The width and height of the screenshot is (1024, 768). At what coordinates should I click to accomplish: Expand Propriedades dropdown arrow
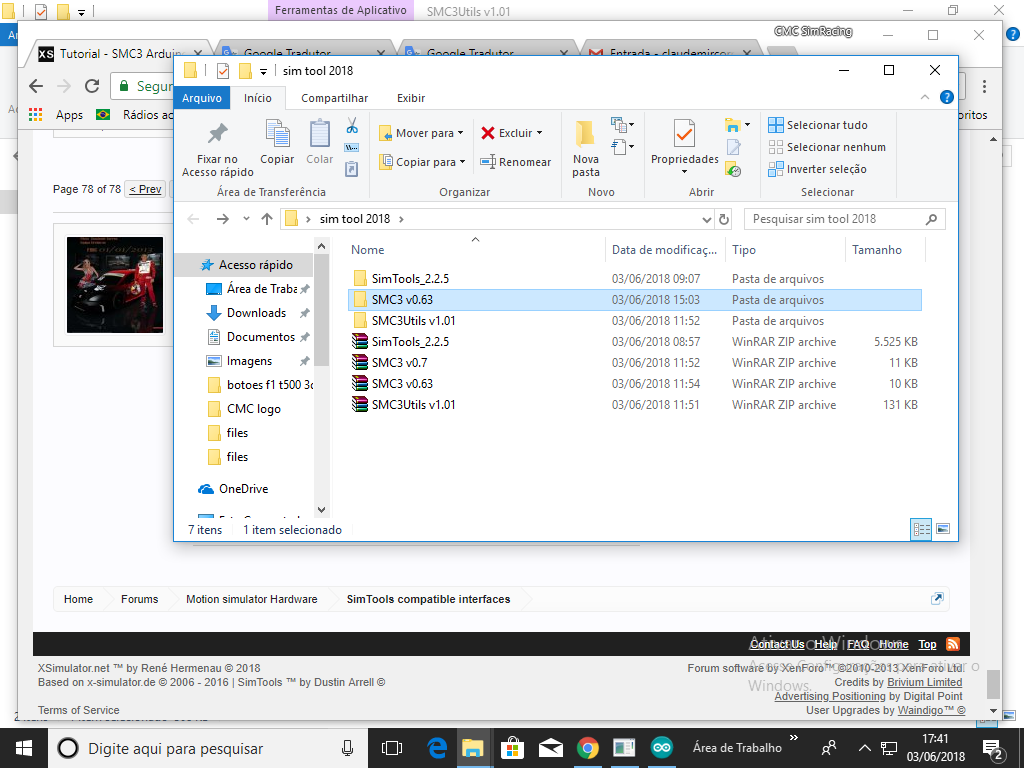(684, 172)
